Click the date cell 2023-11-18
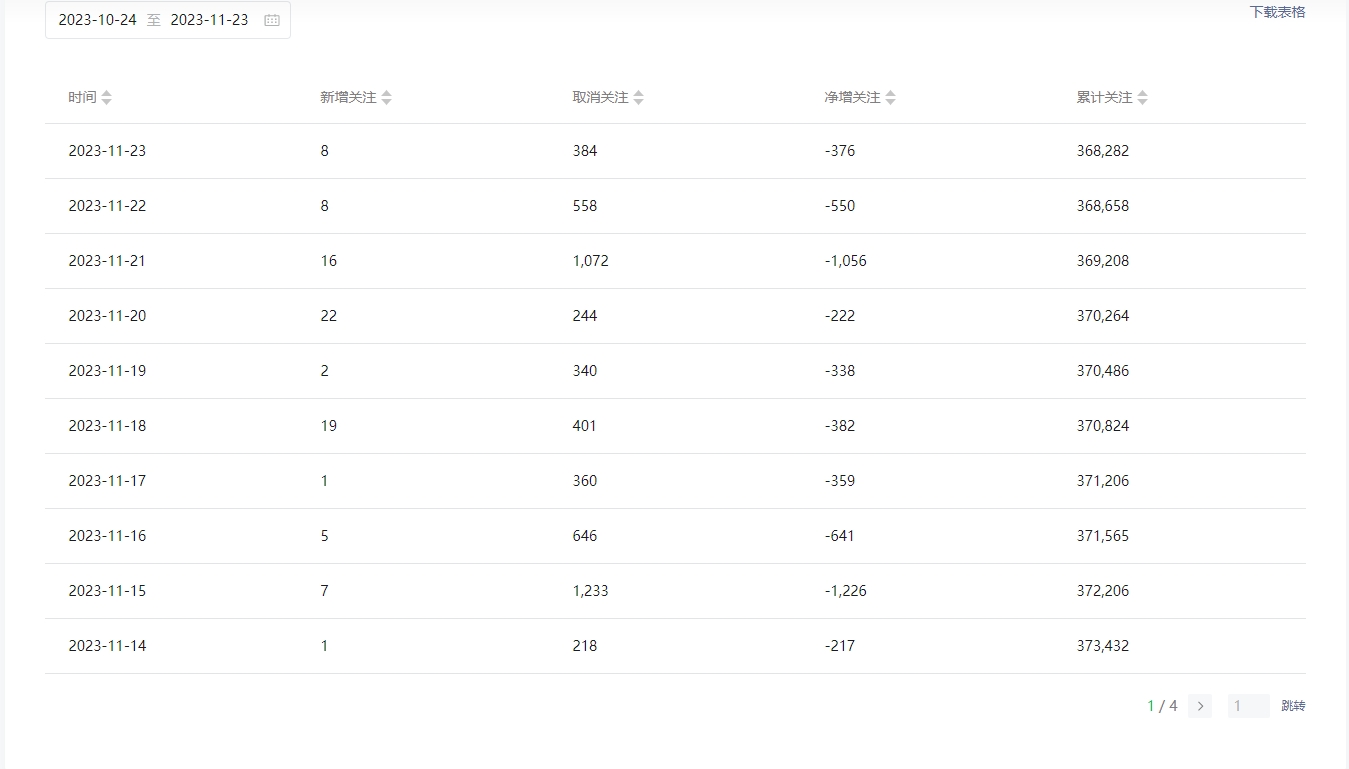1349x769 pixels. 107,426
